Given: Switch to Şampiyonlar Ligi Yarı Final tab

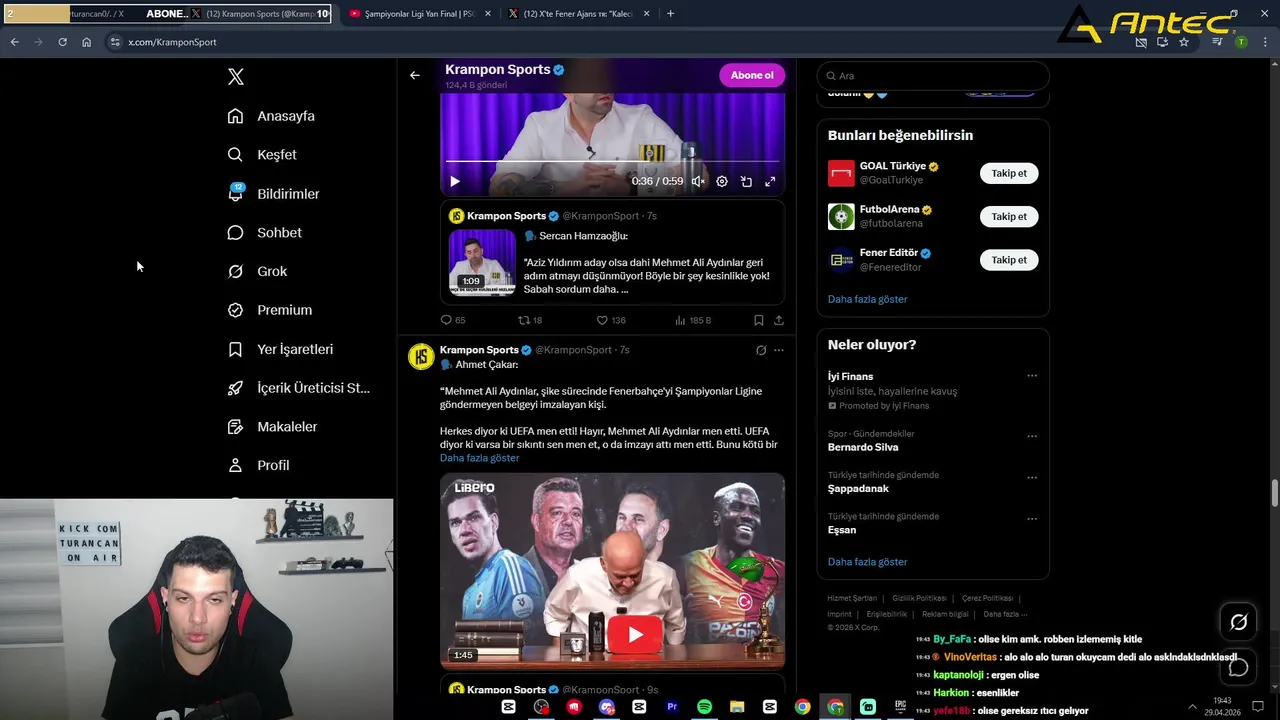Looking at the screenshot, I should point(418,14).
